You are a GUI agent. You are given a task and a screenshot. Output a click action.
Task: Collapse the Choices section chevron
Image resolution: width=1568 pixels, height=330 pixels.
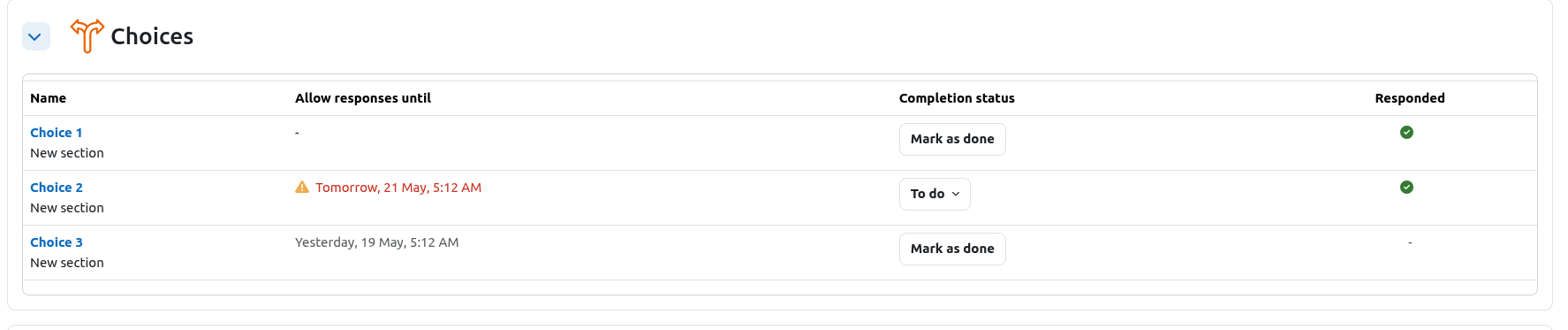click(x=35, y=36)
